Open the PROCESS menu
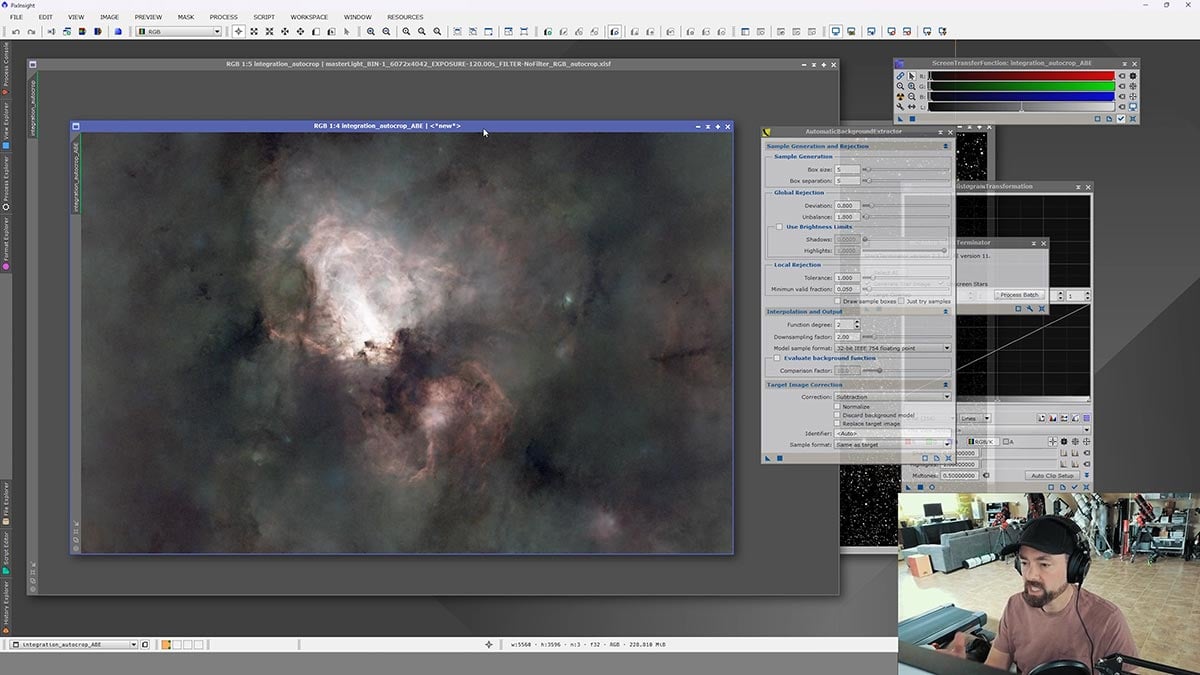Viewport: 1200px width, 675px height. click(x=224, y=16)
